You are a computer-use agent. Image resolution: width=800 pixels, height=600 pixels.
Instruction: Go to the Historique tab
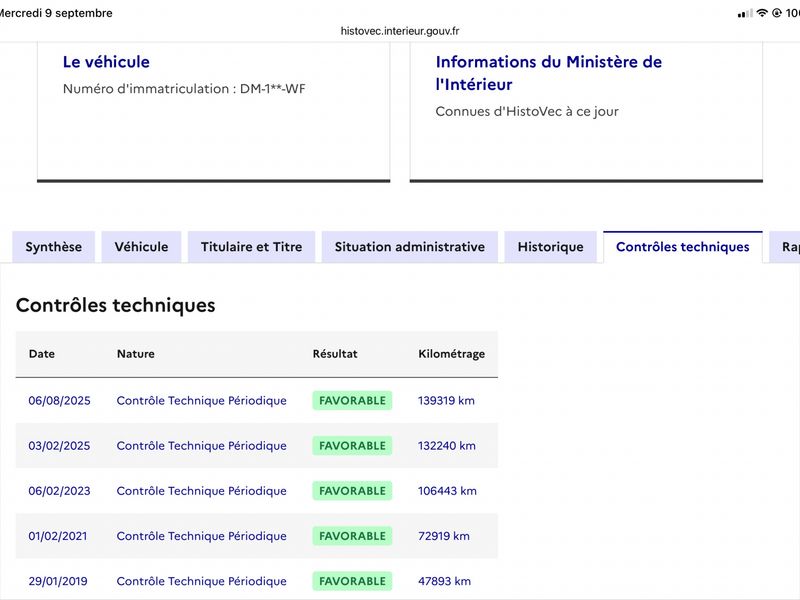coord(551,247)
